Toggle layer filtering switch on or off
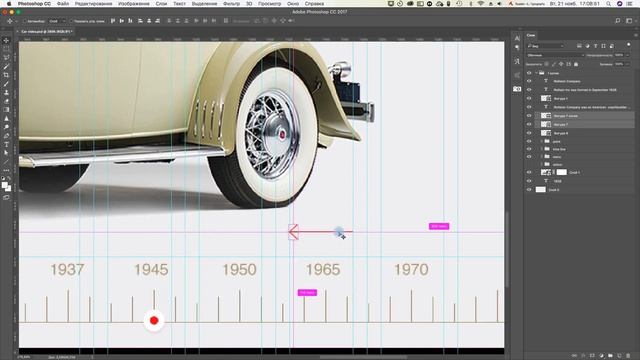640x360 pixels. tap(629, 45)
